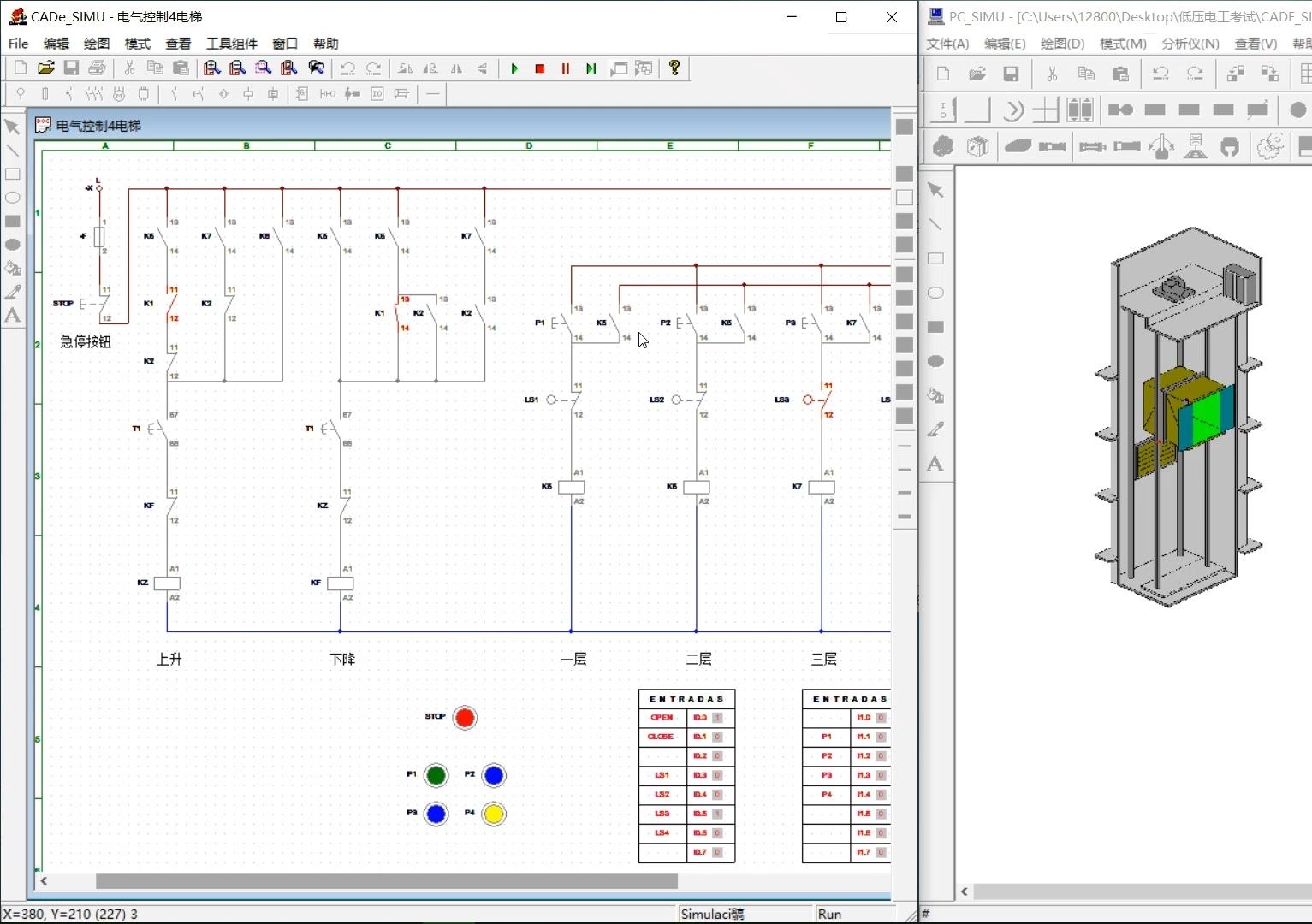This screenshot has width=1312, height=924.
Task: Click the scroll-left arrow in PC_SIMU
Action: (965, 891)
